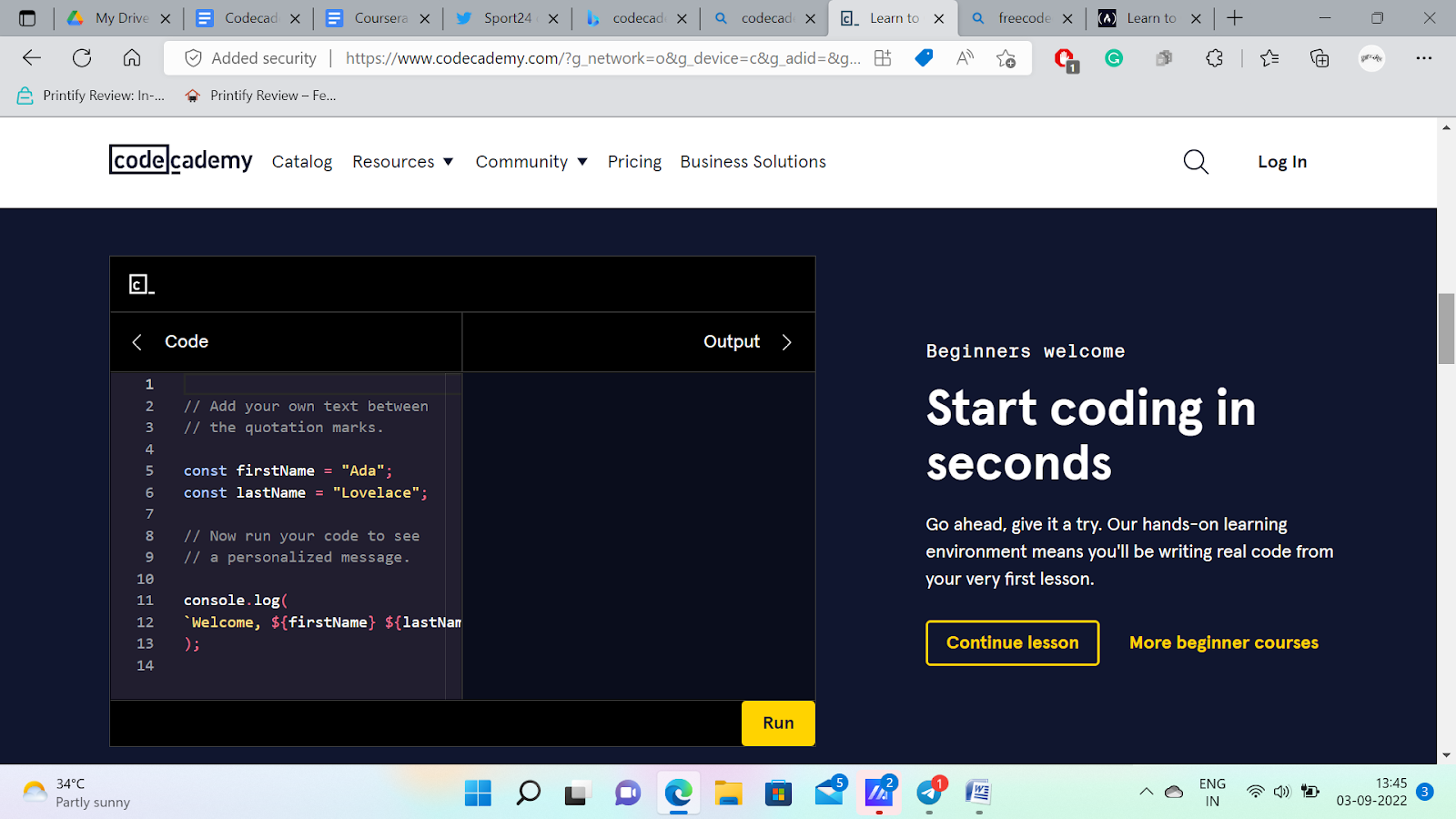Click the left chevron beside Code
The height and width of the screenshot is (819, 1456).
point(136,342)
